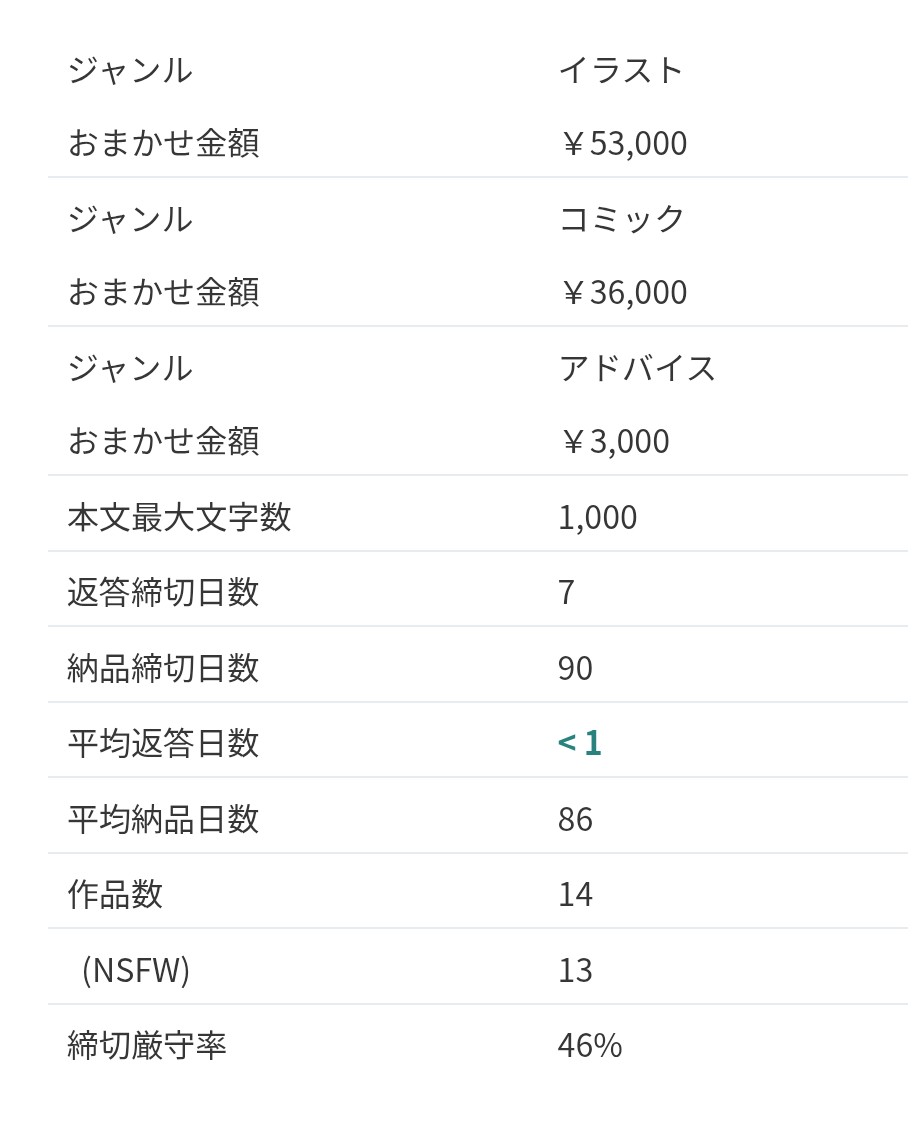
Task: Click the 平均納品日数 label
Action: pos(163,819)
